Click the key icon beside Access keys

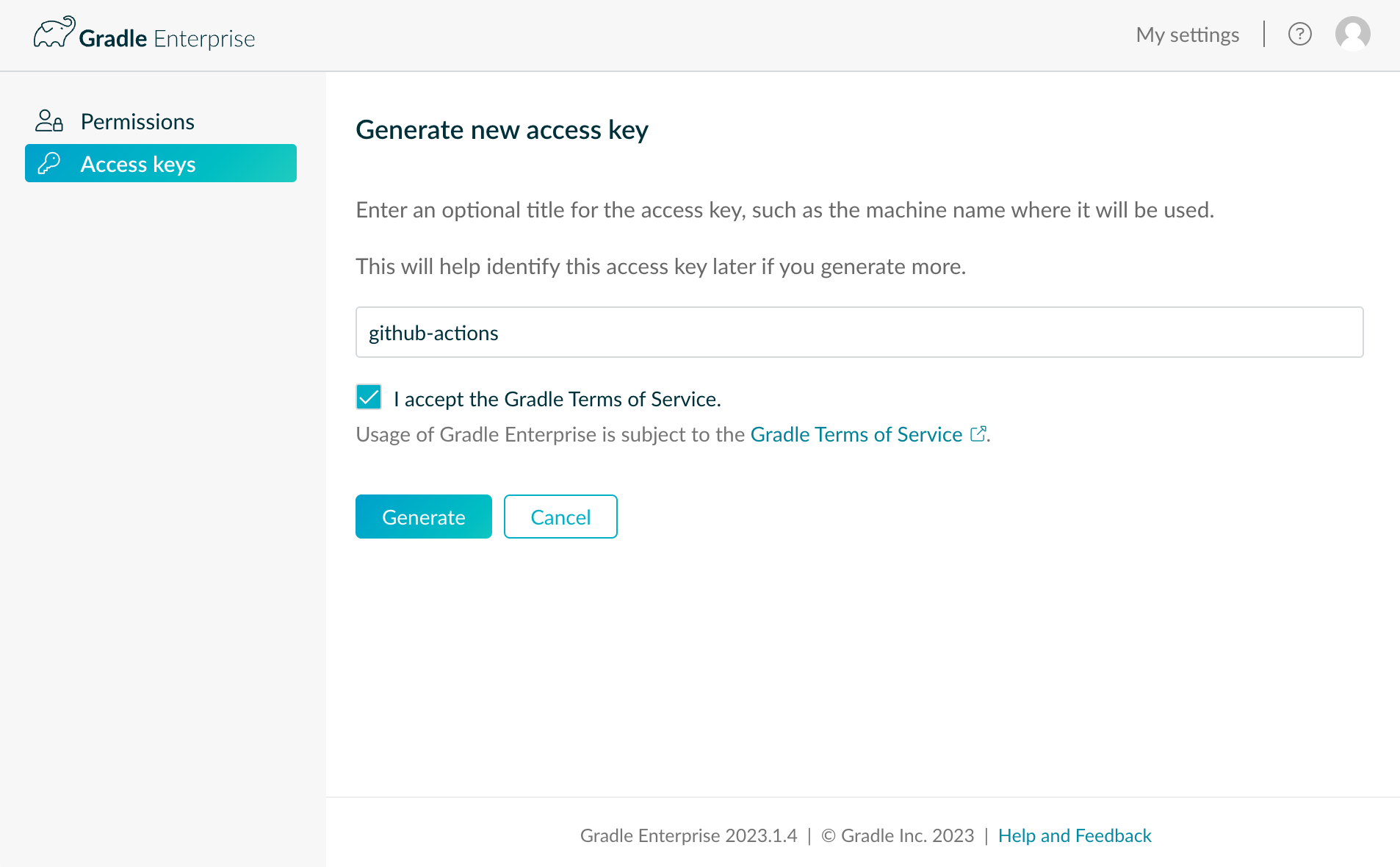49,163
